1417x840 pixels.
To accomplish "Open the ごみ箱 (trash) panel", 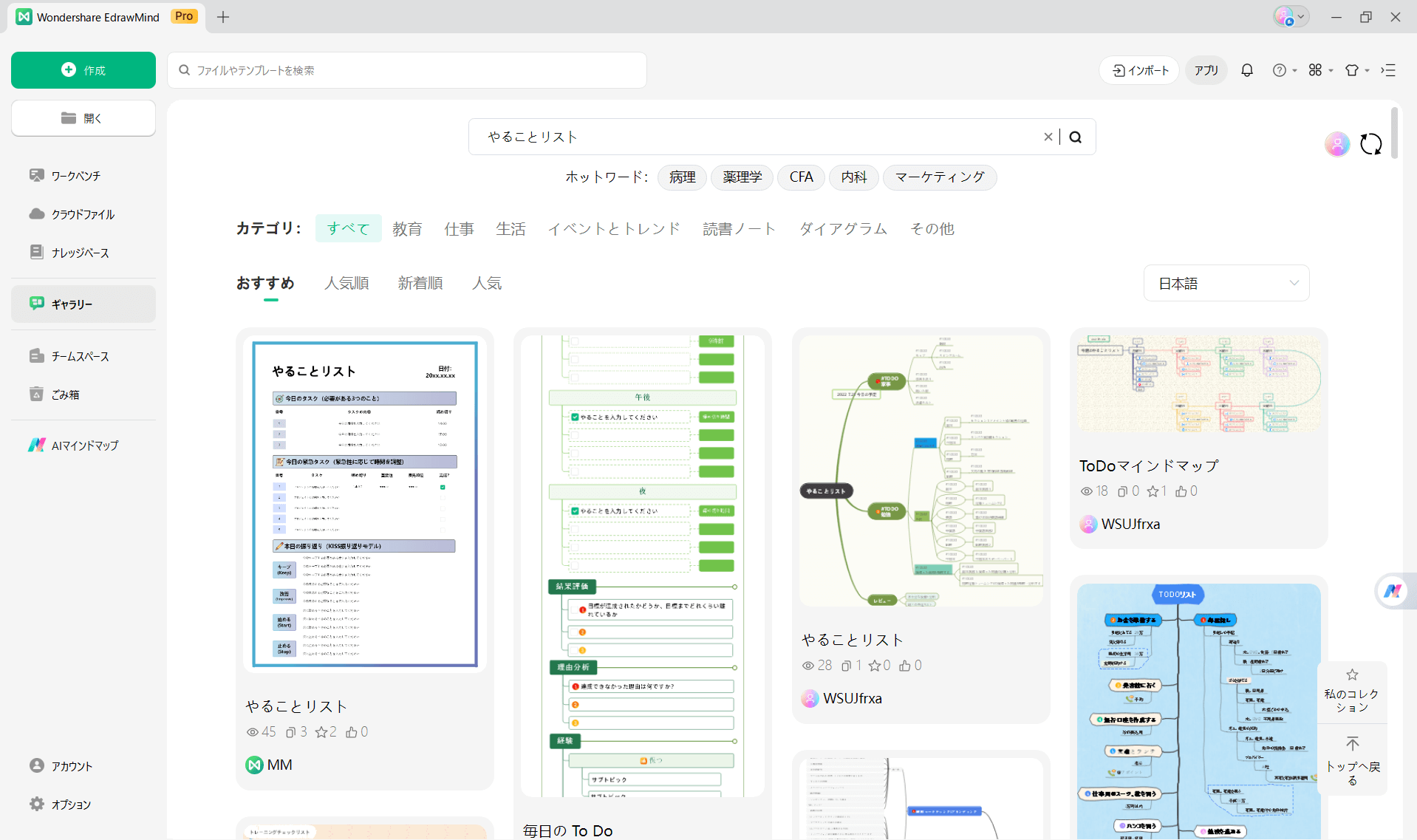I will point(67,394).
